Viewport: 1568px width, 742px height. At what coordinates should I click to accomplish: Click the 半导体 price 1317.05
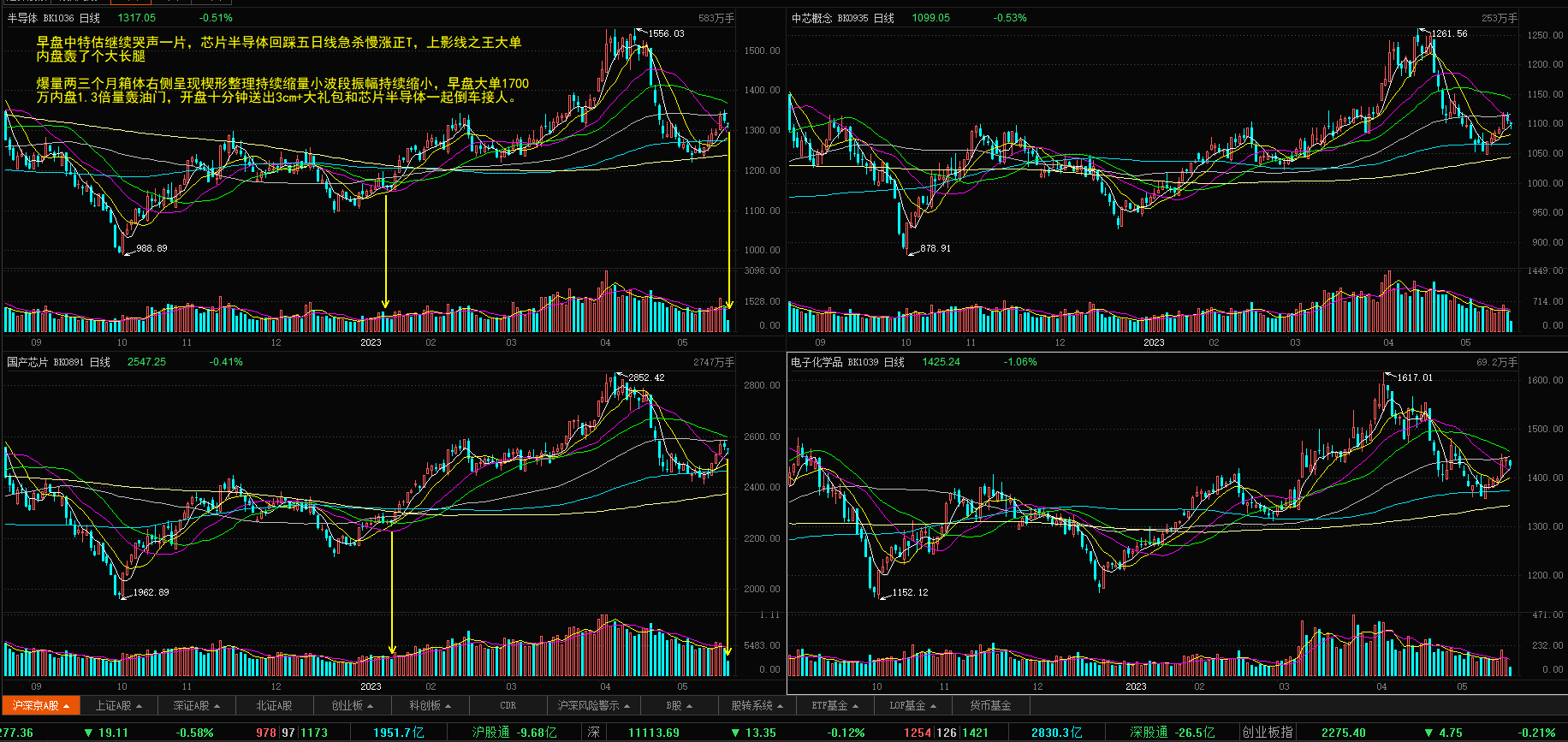(137, 18)
